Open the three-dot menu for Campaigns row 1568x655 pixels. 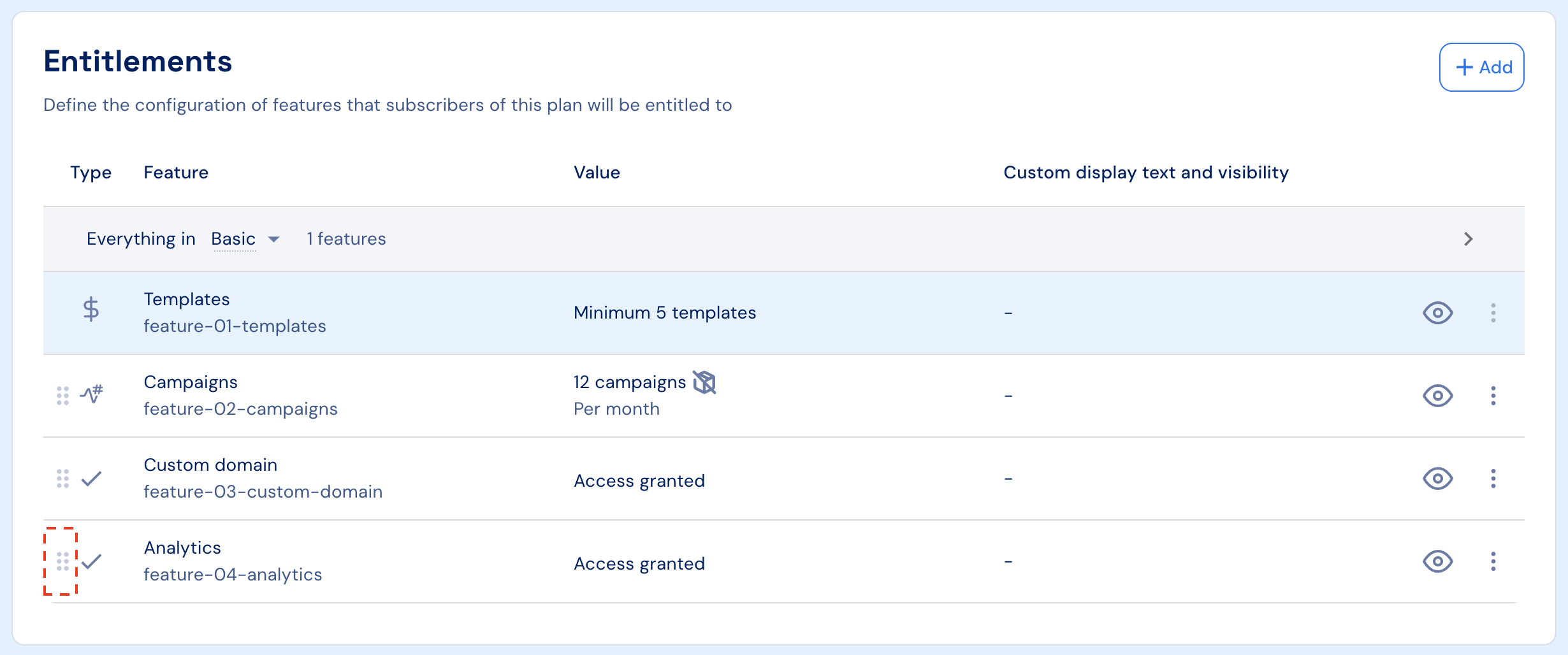click(x=1493, y=396)
